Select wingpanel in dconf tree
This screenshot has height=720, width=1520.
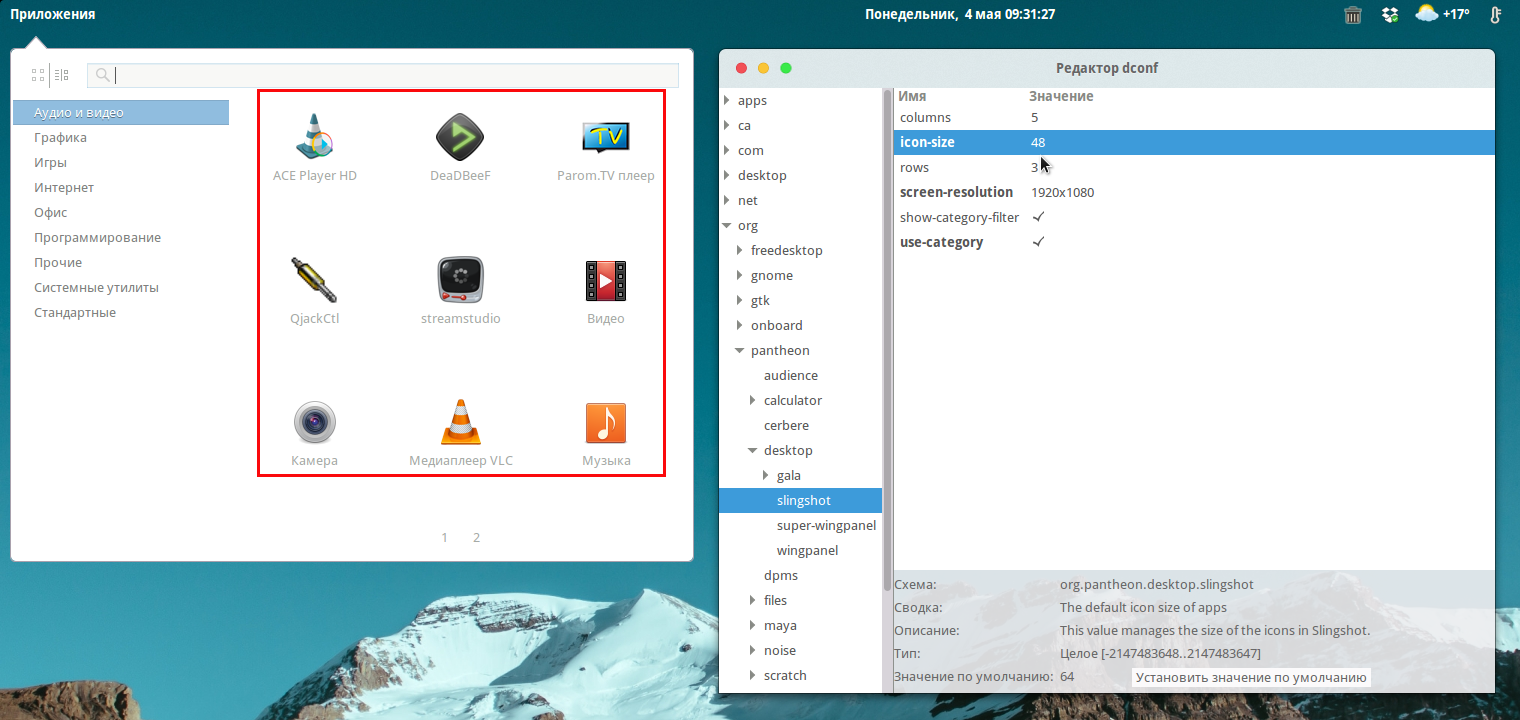[807, 550]
